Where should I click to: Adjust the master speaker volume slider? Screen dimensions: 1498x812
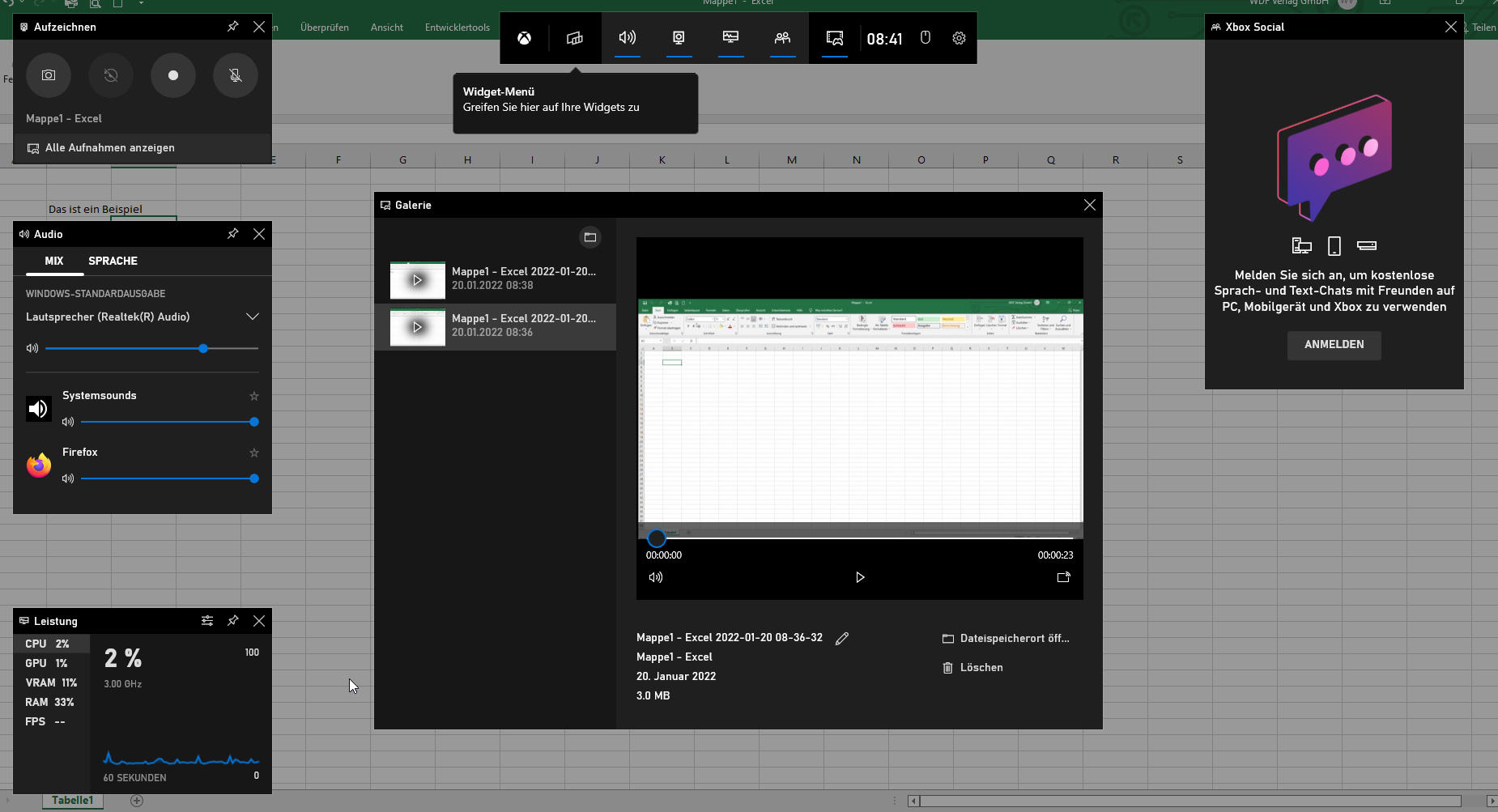[x=151, y=348]
